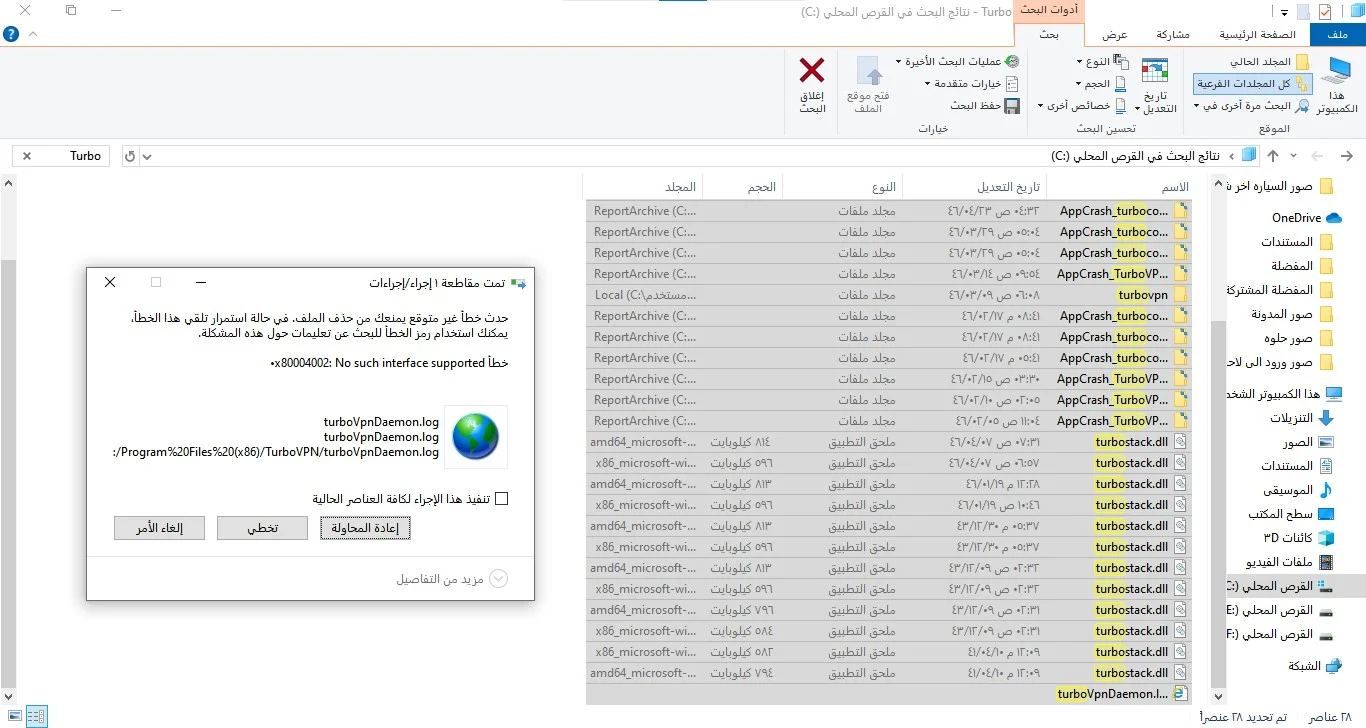1366x728 pixels.
Task: Open Other properties filter dropdown
Action: 1083,106
